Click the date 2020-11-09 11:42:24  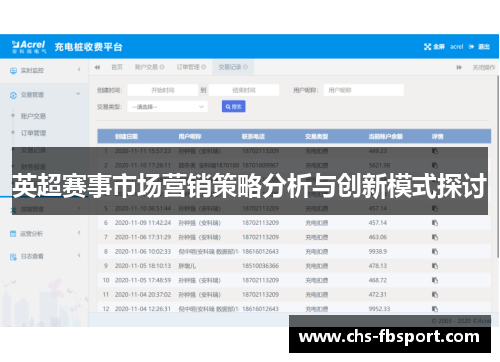pos(143,223)
